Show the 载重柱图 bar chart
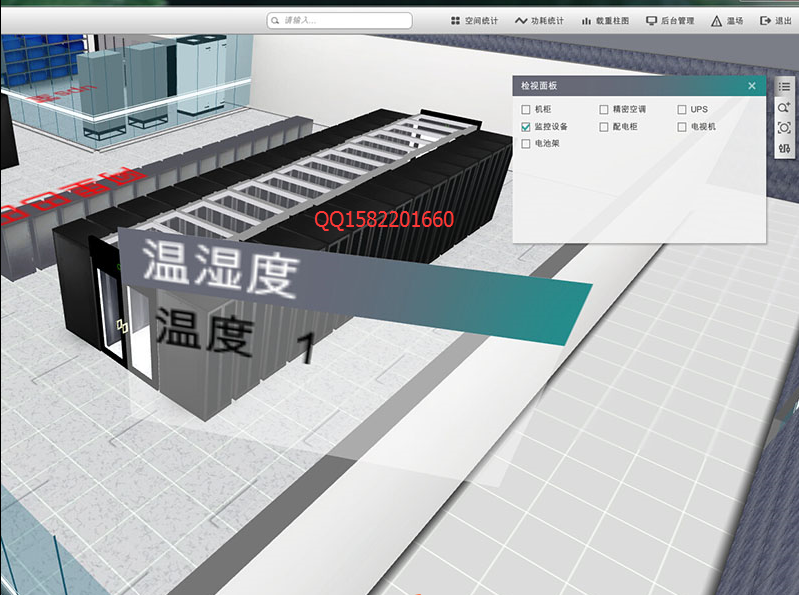The height and width of the screenshot is (595, 799). pyautogui.click(x=605, y=20)
